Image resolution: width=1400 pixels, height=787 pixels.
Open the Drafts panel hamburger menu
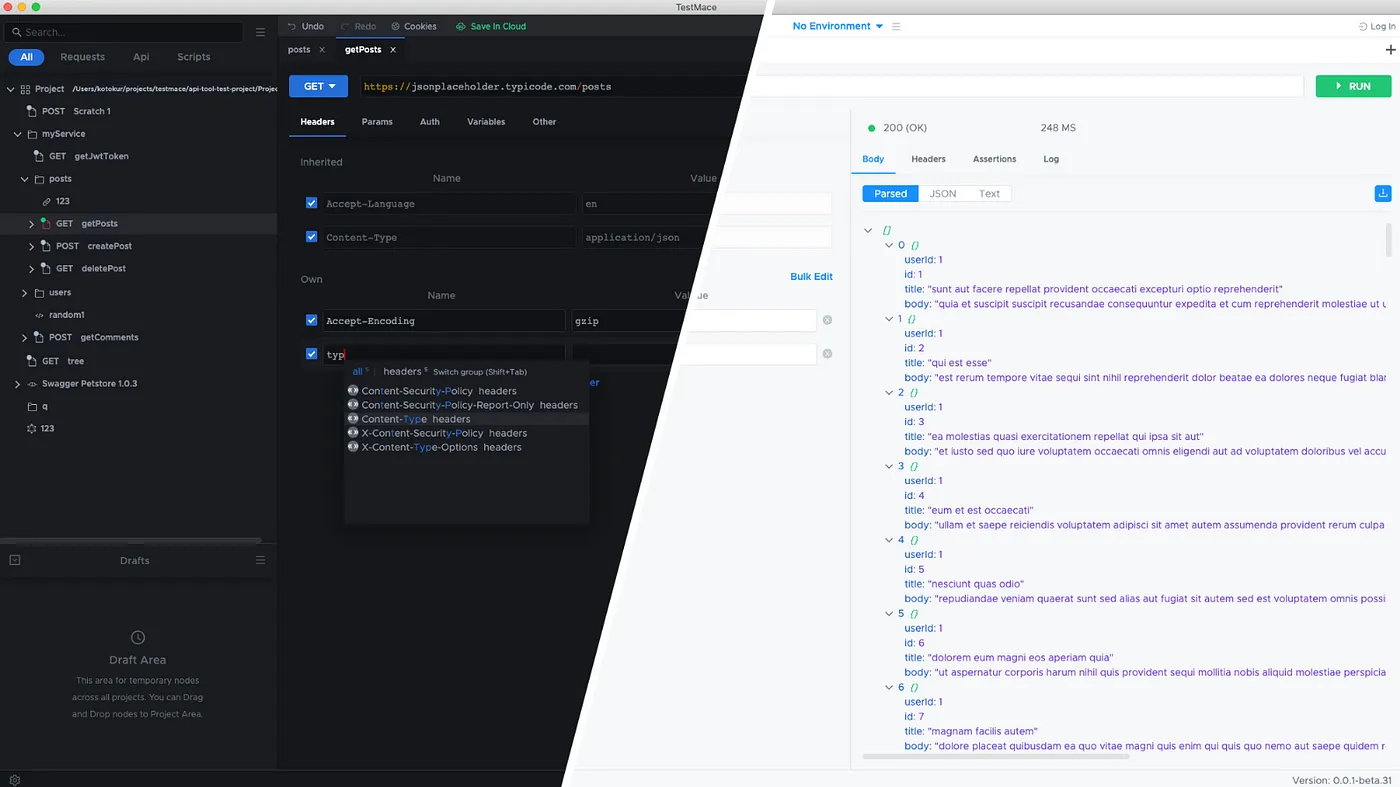click(x=260, y=560)
